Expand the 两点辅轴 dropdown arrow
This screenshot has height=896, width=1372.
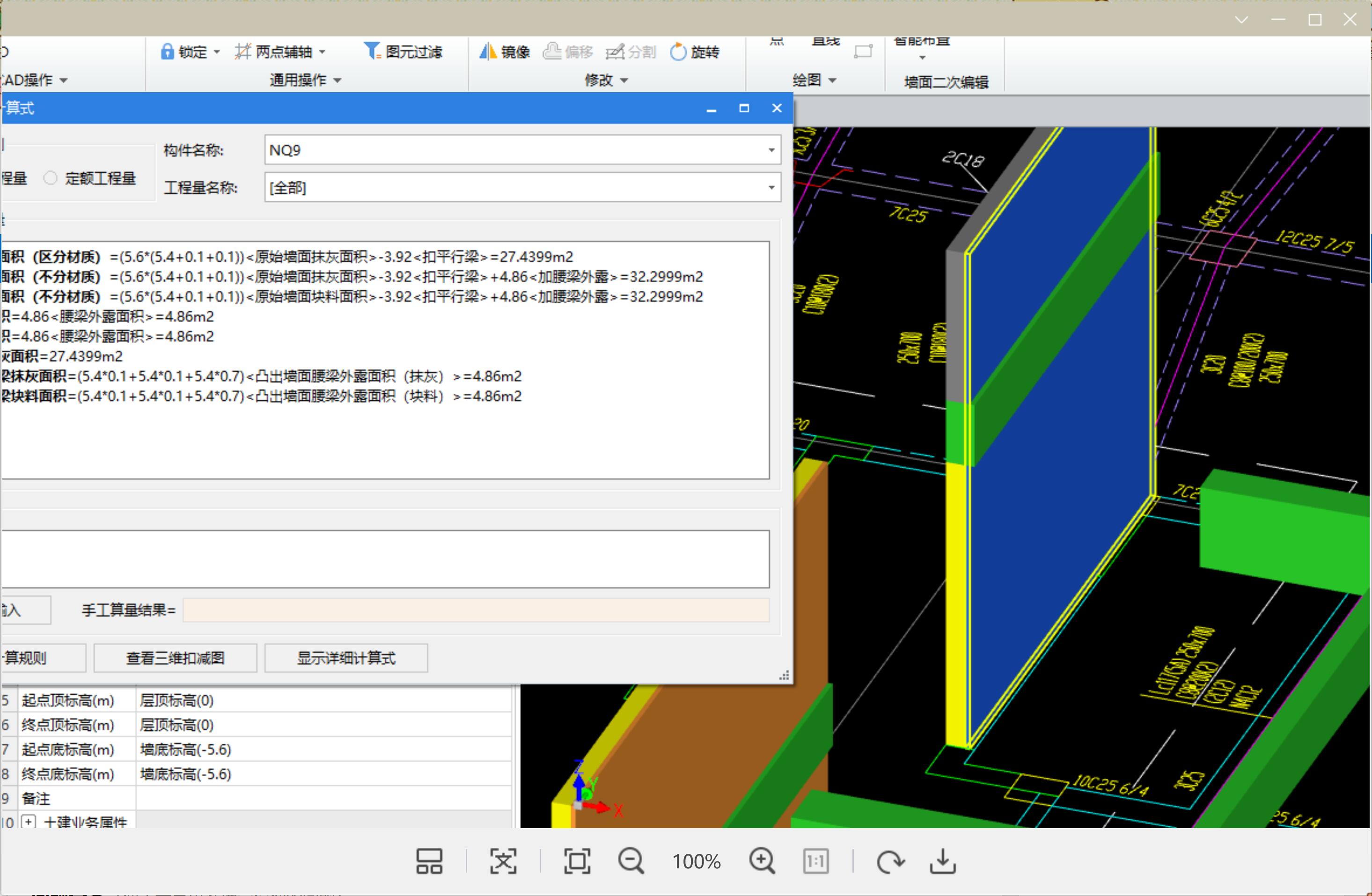[322, 52]
